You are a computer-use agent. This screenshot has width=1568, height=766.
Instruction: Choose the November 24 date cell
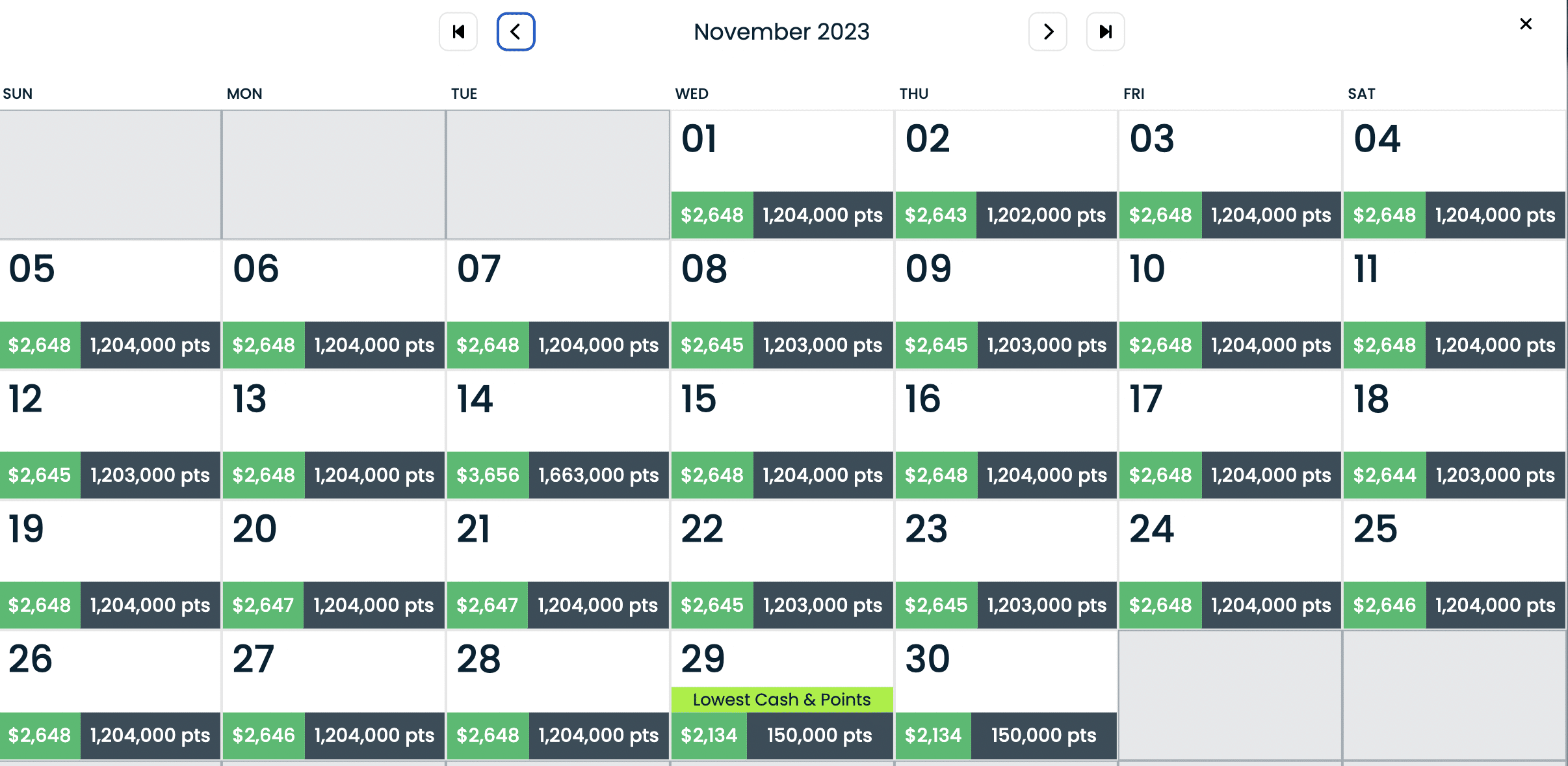(1229, 564)
